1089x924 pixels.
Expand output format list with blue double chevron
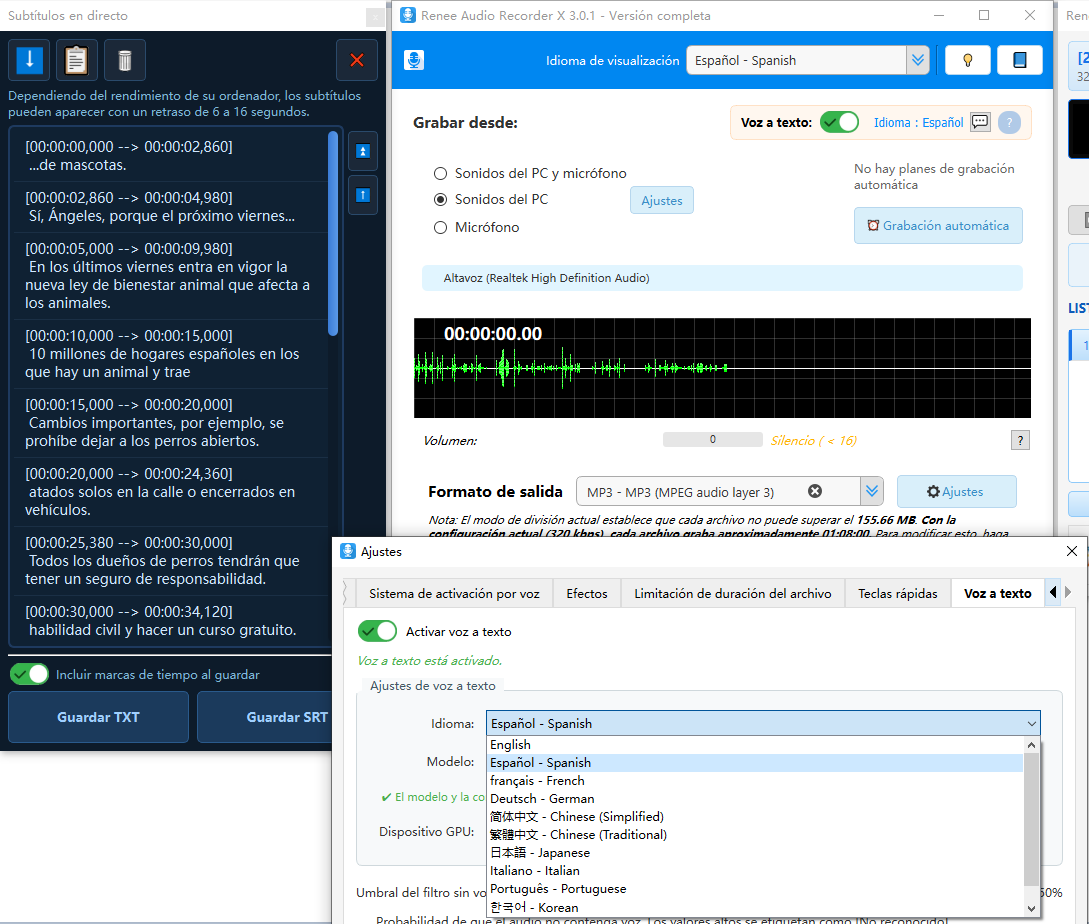pos(872,492)
